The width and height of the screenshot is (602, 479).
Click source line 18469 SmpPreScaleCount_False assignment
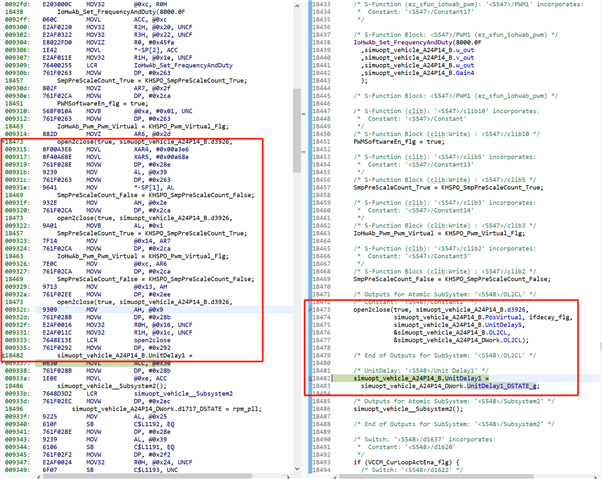point(452,279)
